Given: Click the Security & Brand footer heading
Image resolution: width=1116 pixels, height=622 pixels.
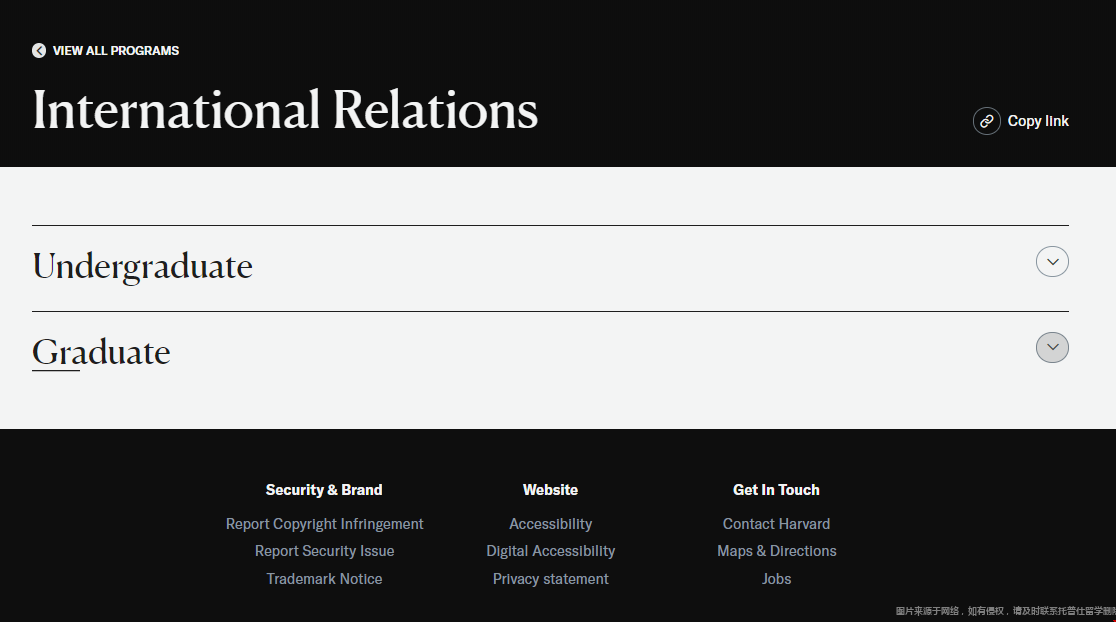Looking at the screenshot, I should pyautogui.click(x=324, y=490).
